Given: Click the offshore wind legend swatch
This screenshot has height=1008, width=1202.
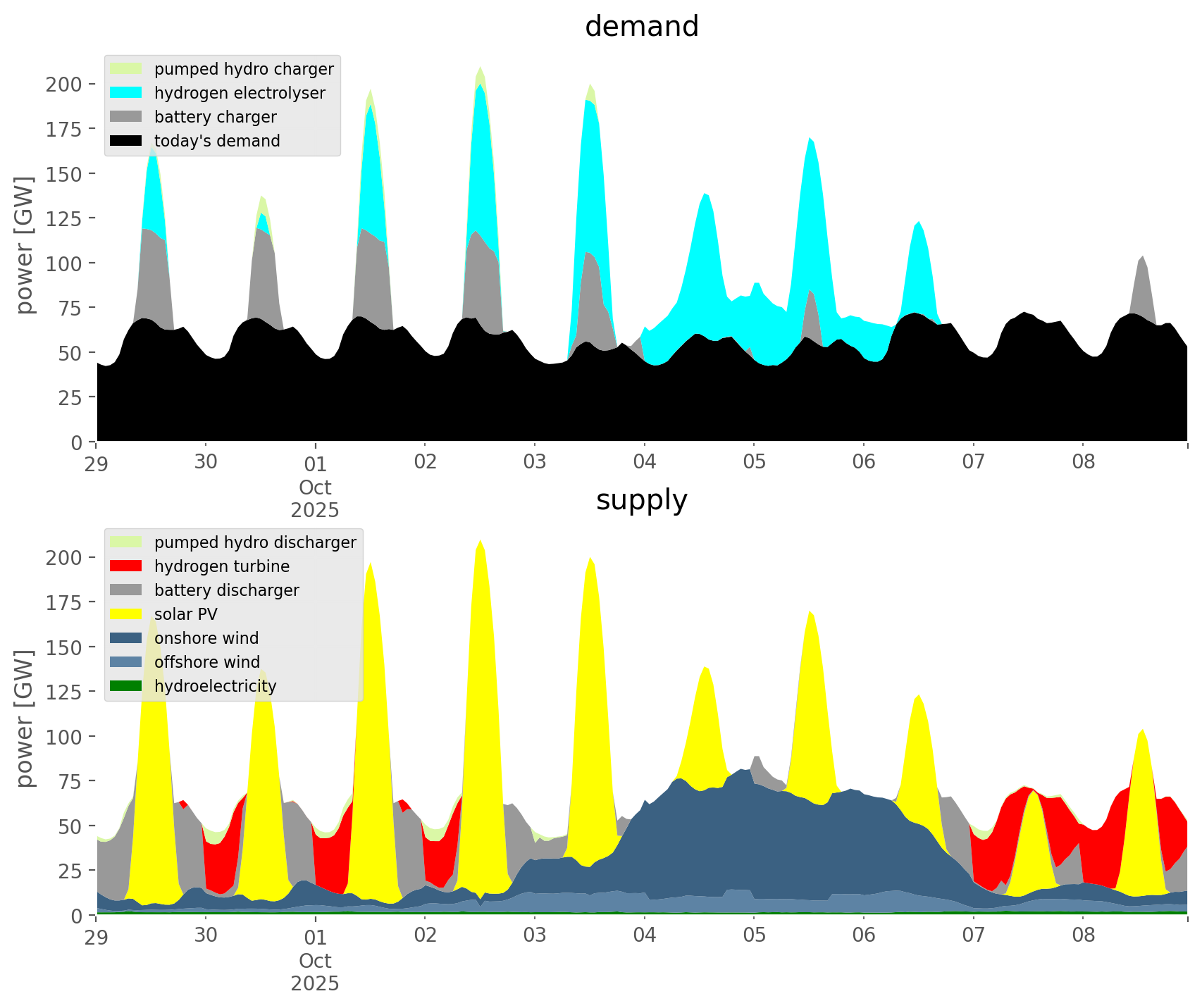Looking at the screenshot, I should [126, 662].
